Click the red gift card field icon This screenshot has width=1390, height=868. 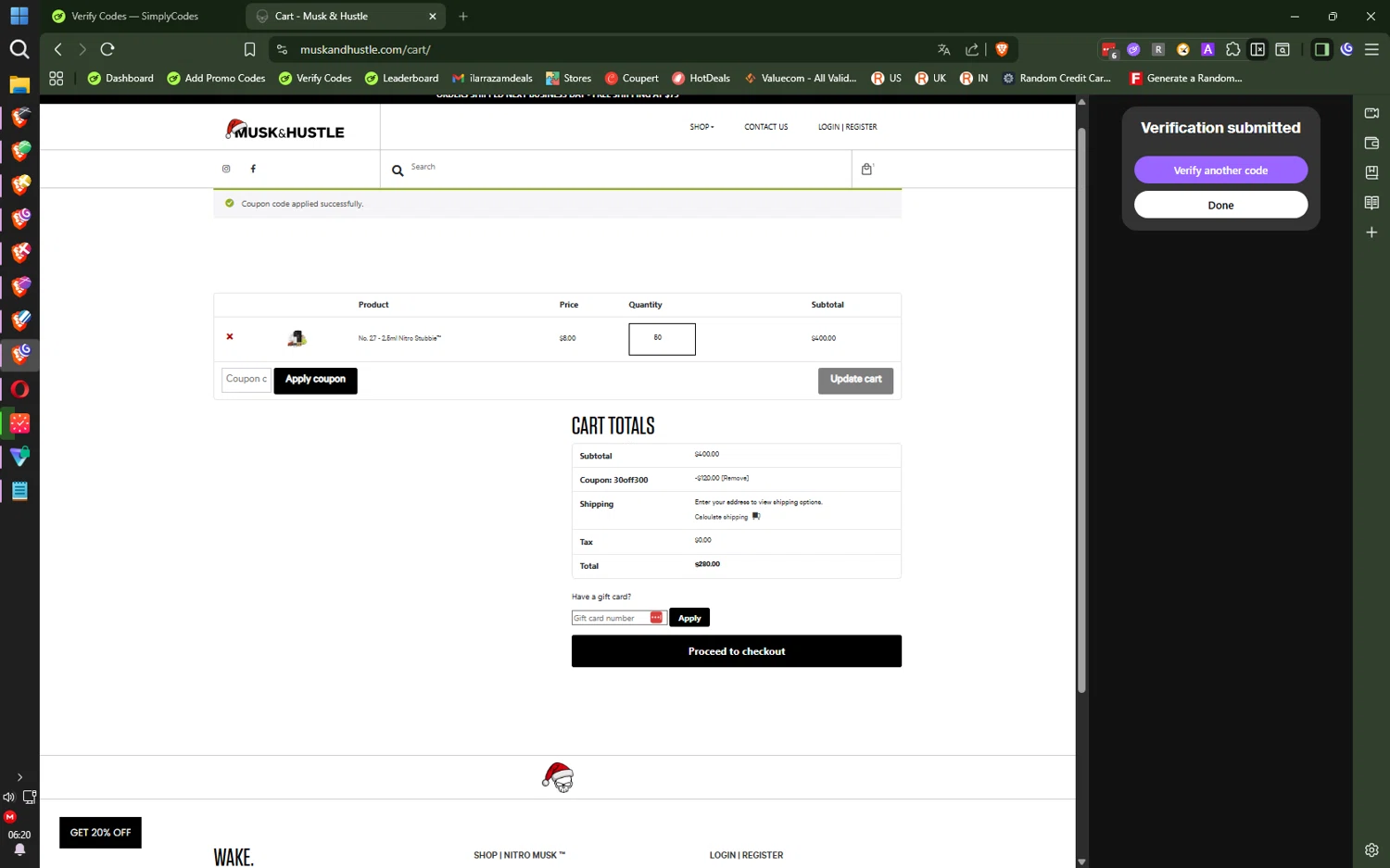tap(656, 618)
